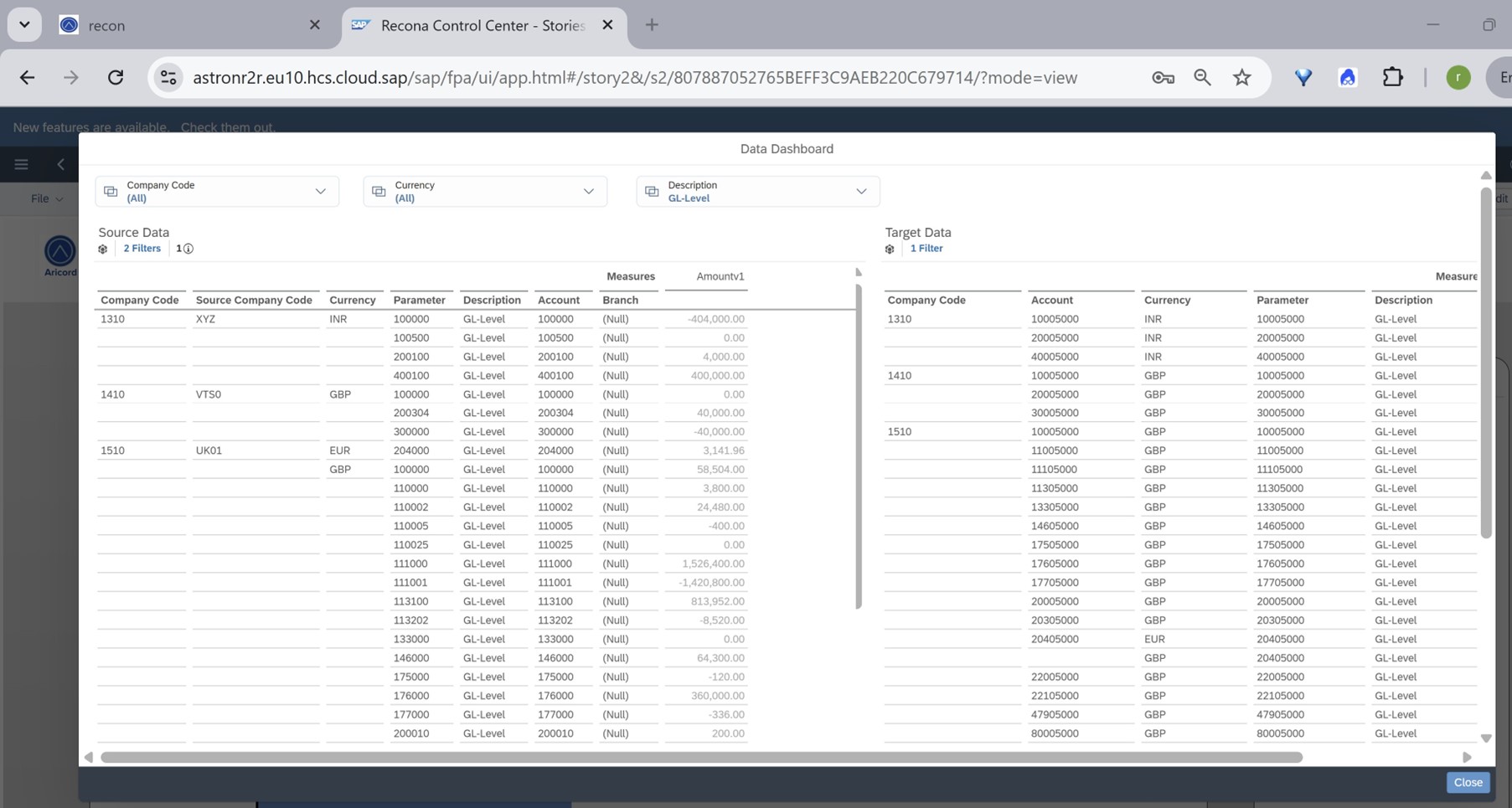Select Source Data company code 1510
This screenshot has height=808, width=1512.
[141, 450]
